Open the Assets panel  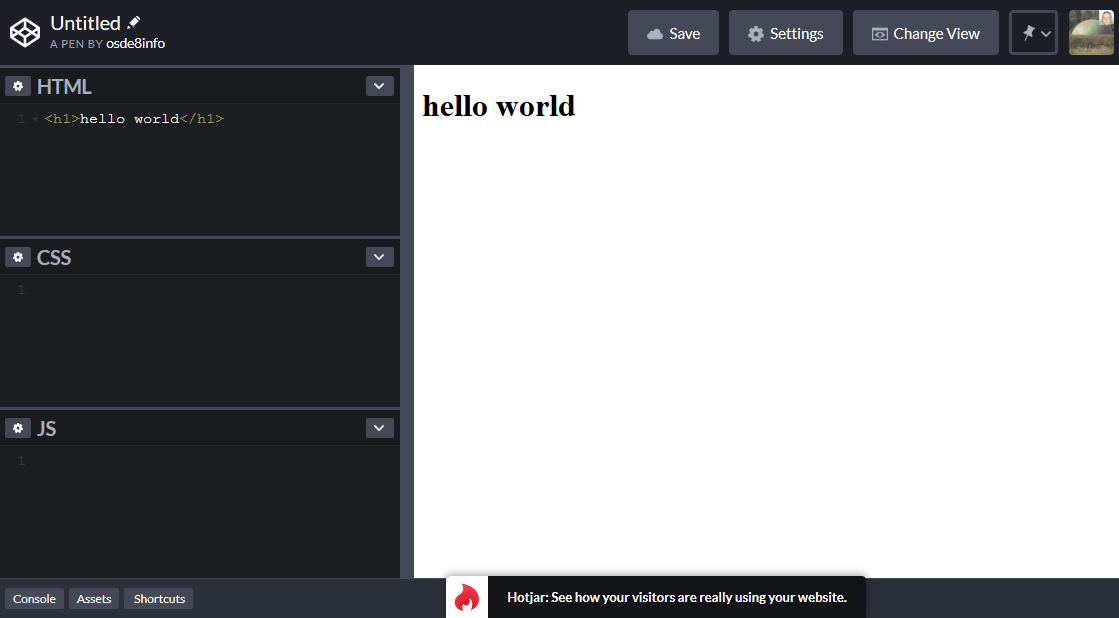click(x=94, y=598)
